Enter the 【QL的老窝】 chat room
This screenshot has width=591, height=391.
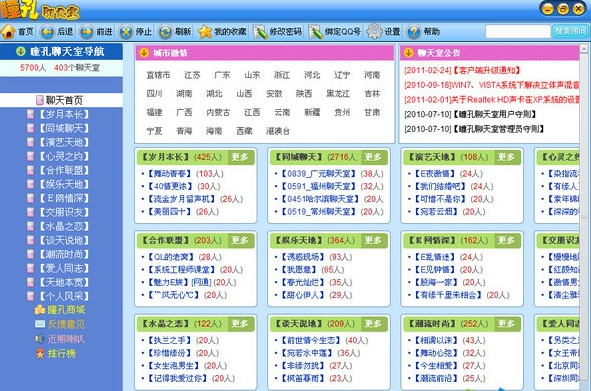click(x=171, y=257)
